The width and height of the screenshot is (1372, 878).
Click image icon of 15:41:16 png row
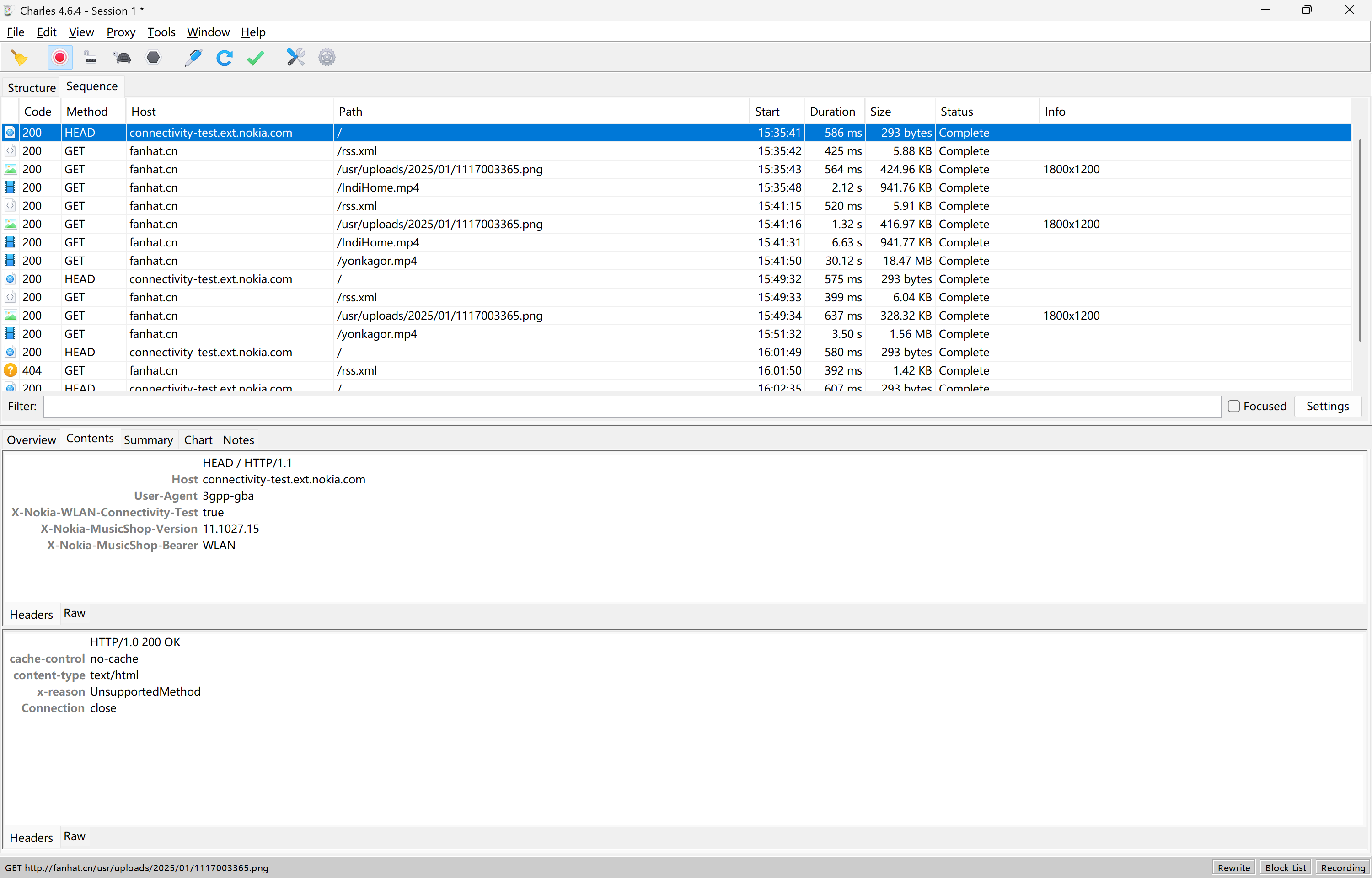tap(10, 224)
